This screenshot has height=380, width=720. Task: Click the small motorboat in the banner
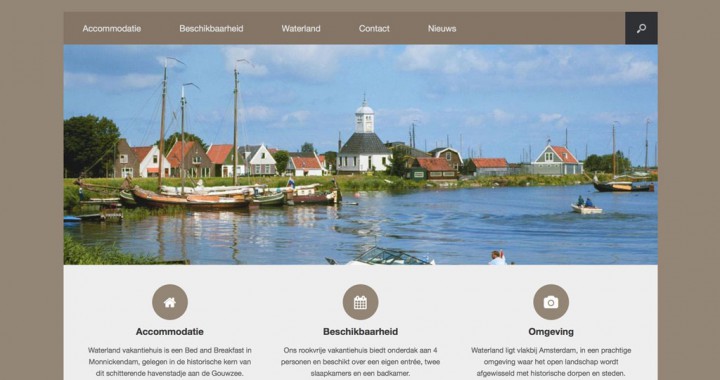tap(586, 207)
